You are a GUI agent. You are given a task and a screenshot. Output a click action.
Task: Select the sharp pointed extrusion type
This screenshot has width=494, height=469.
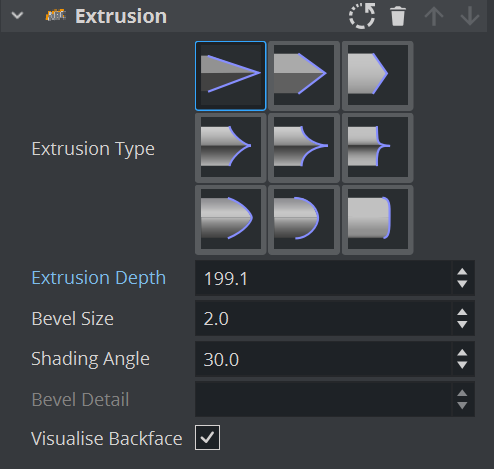[x=231, y=76]
